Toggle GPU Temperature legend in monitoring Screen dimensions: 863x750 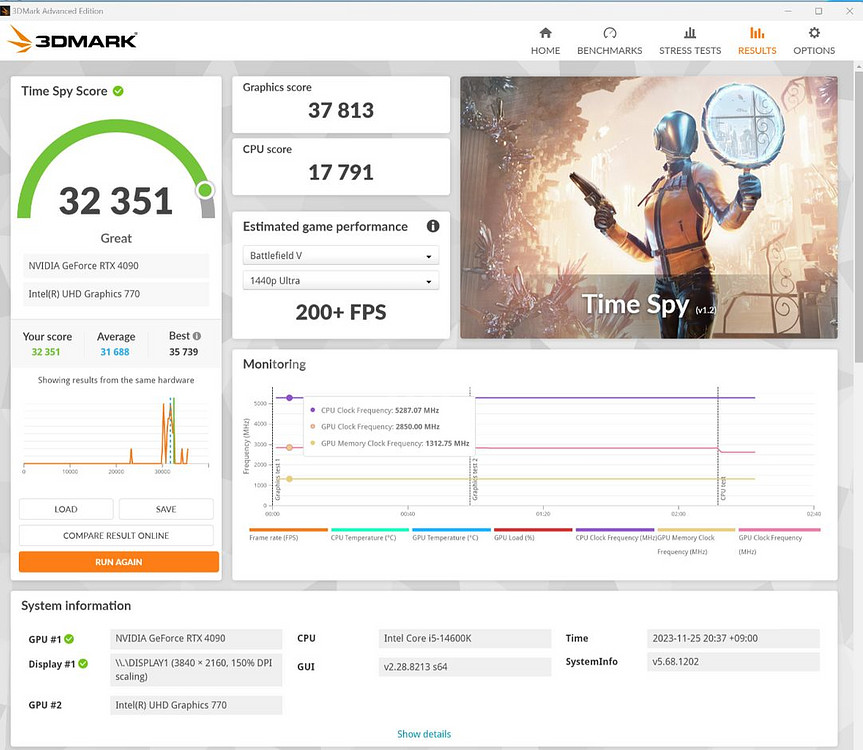coord(451,535)
